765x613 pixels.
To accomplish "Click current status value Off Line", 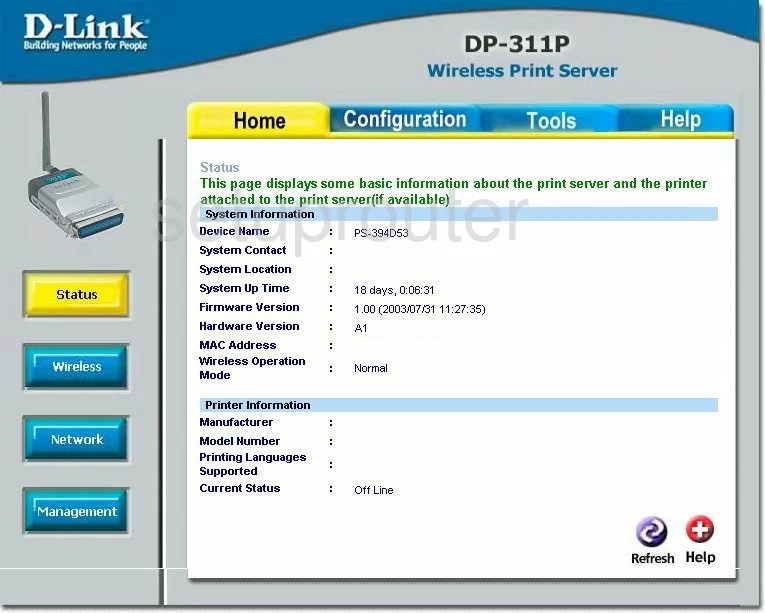I will [x=374, y=490].
